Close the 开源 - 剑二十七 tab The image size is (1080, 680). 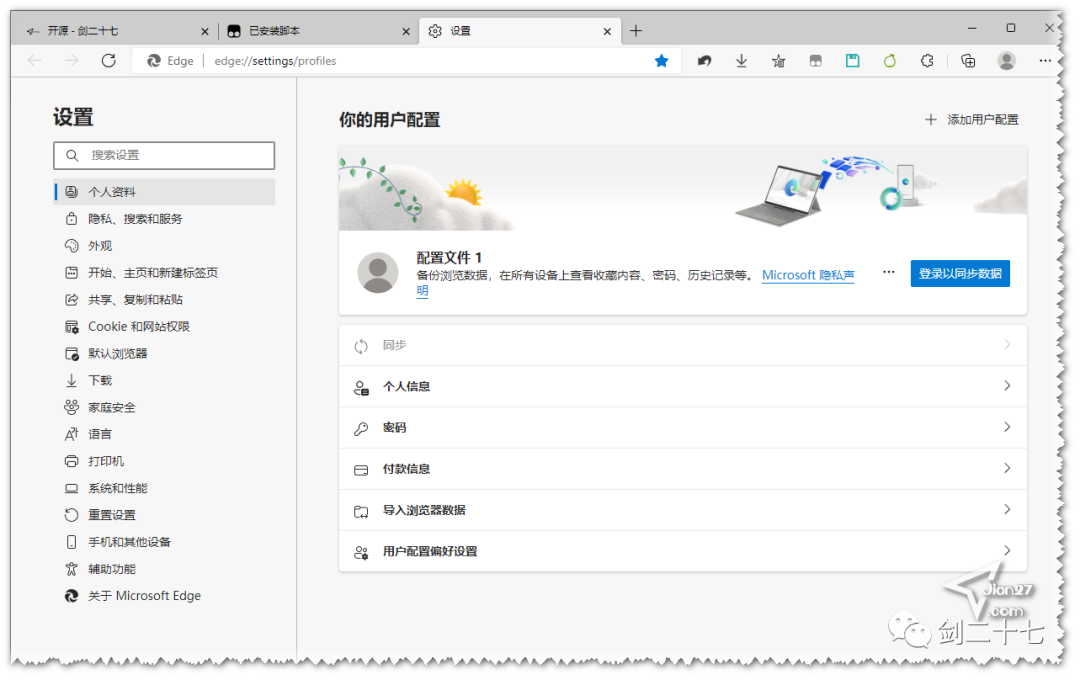tap(205, 31)
